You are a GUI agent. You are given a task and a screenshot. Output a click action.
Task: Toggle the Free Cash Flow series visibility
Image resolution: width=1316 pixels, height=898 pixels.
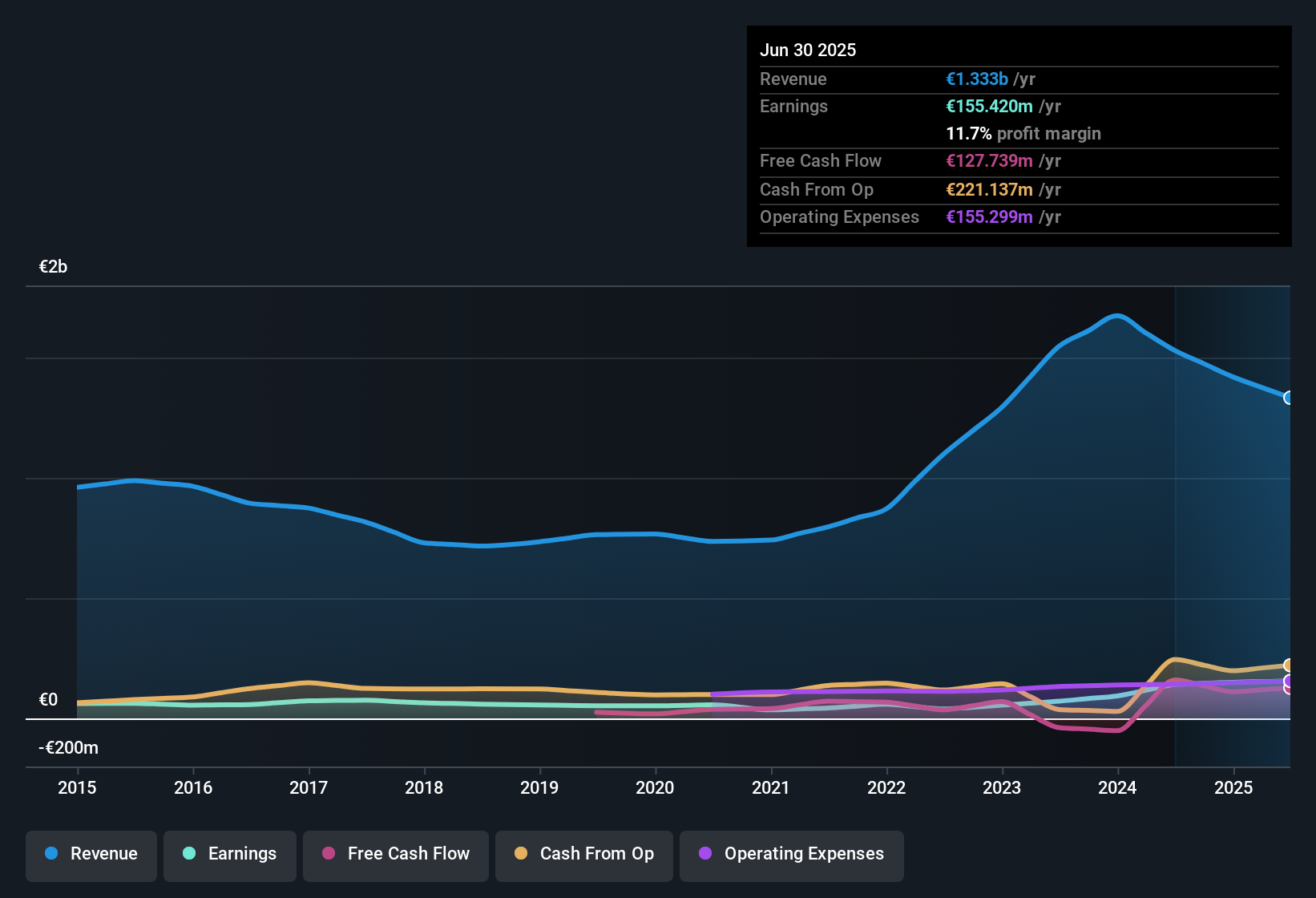(x=395, y=854)
